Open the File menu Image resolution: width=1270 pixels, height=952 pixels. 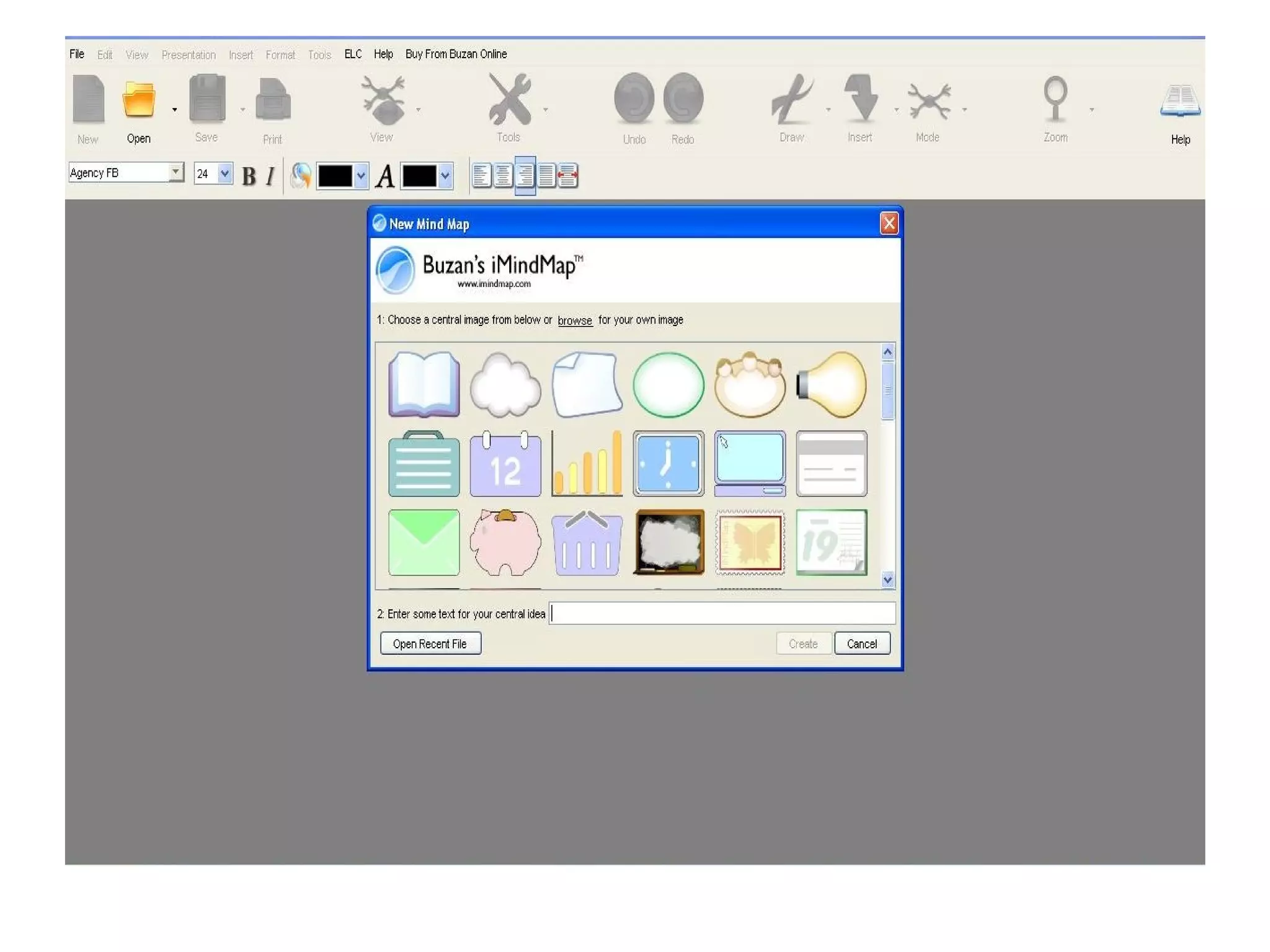pos(77,55)
